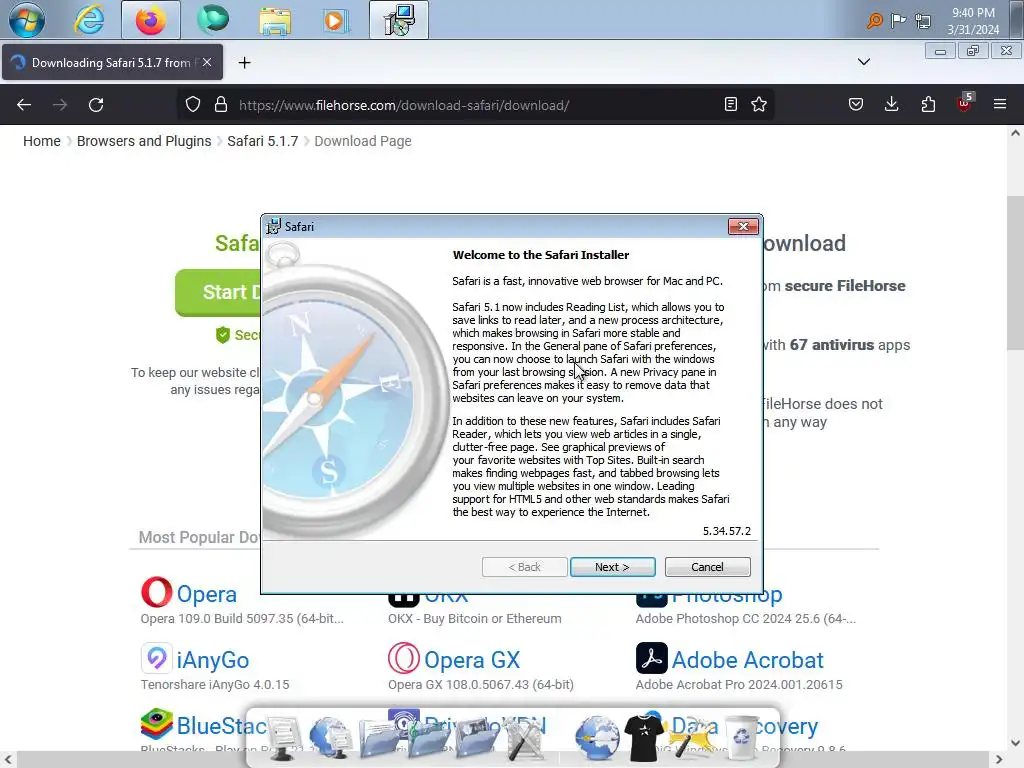This screenshot has width=1024, height=768.
Task: Click the red Opera logo icon
Action: 157,592
